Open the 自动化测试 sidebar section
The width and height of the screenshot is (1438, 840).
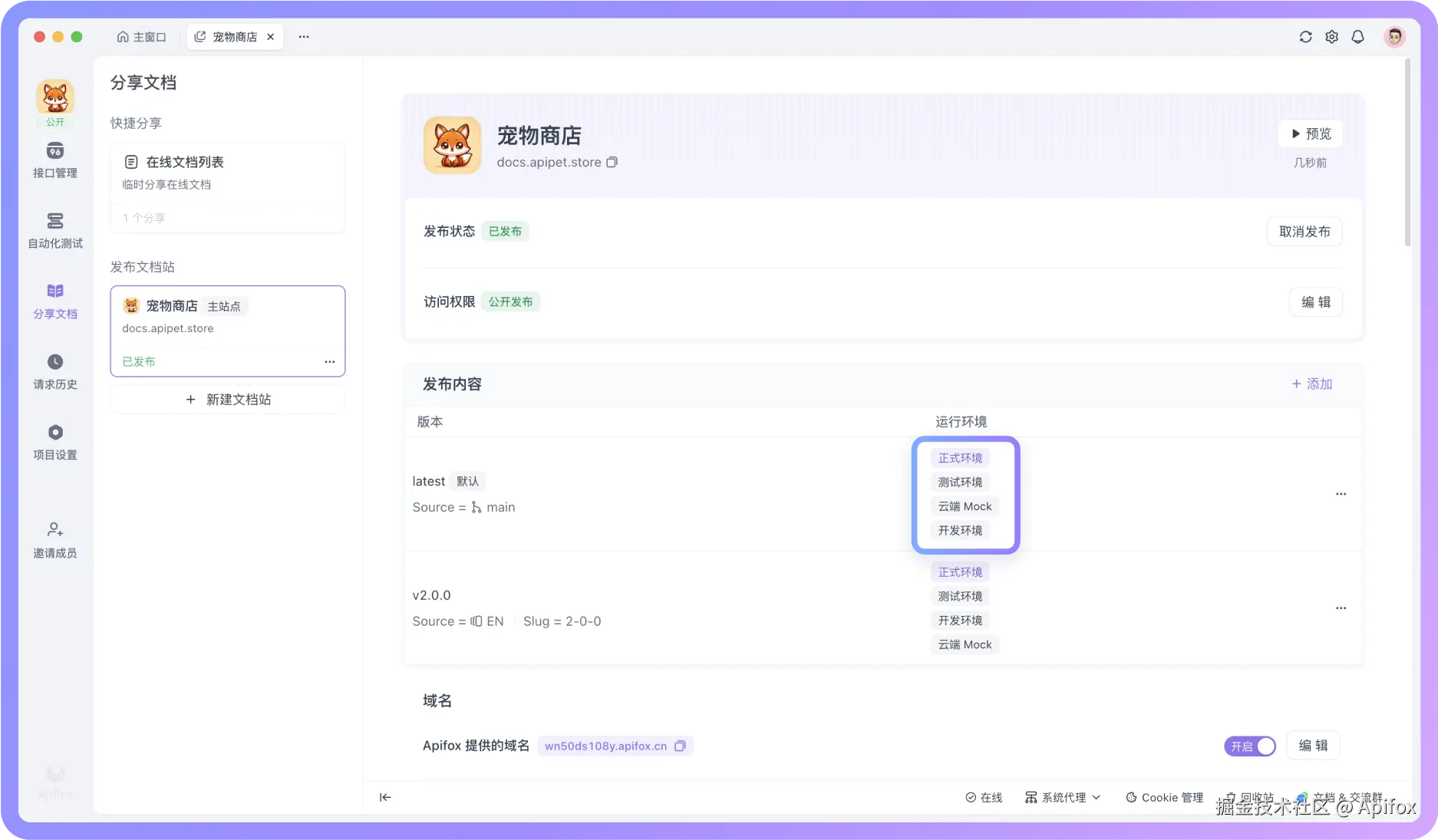(x=55, y=231)
